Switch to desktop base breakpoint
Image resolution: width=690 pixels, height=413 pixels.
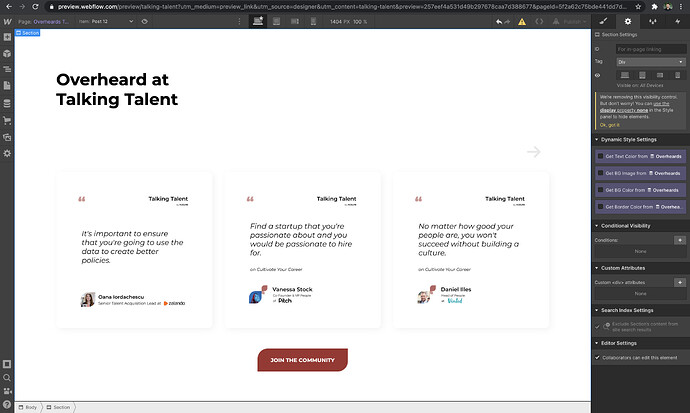coord(258,21)
